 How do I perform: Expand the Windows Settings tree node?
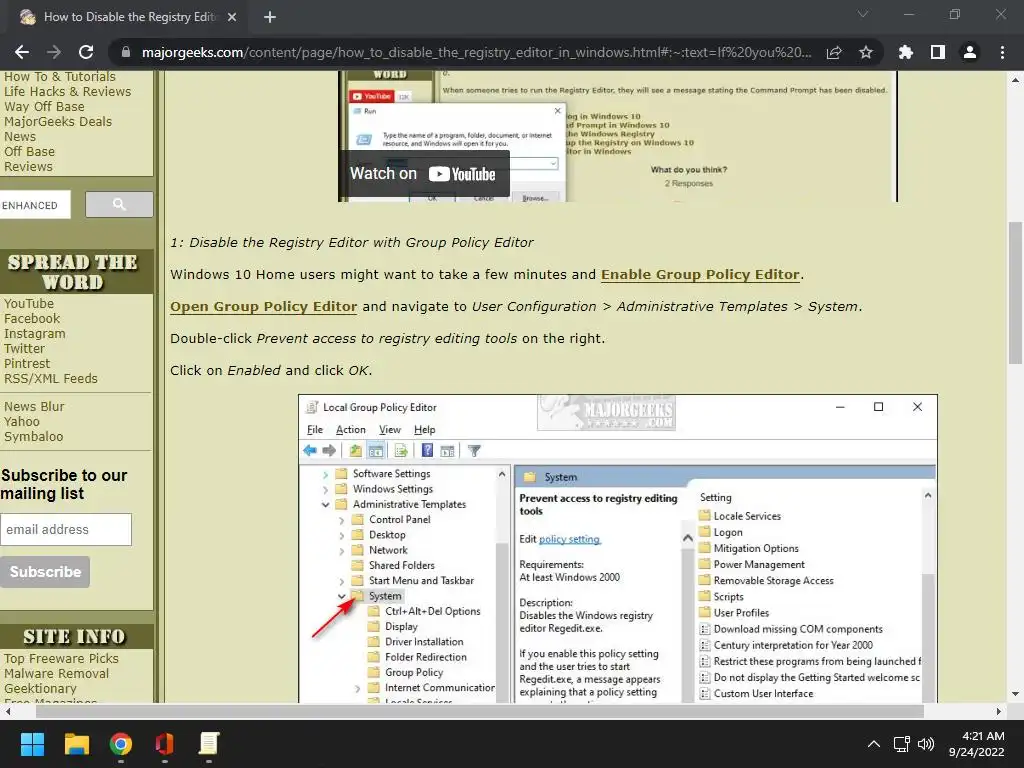pyautogui.click(x=325, y=489)
